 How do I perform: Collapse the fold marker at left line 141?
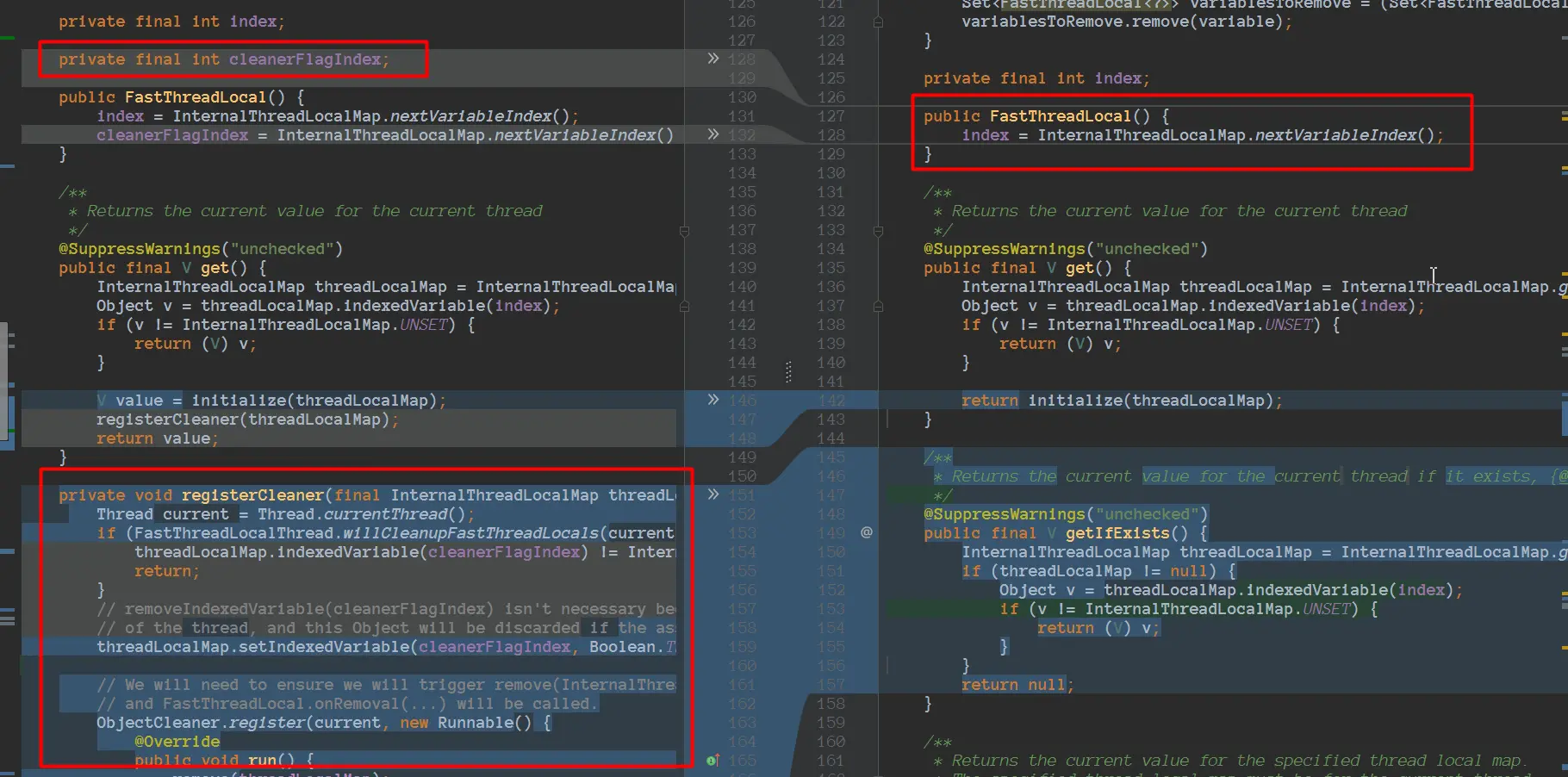pyautogui.click(x=684, y=306)
